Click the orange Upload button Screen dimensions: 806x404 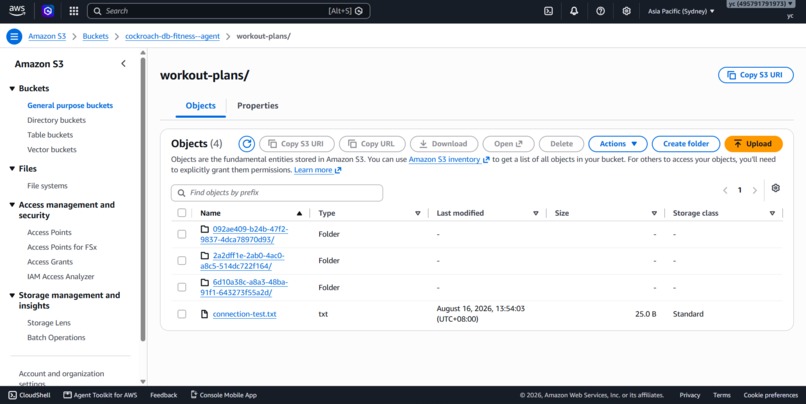(753, 144)
